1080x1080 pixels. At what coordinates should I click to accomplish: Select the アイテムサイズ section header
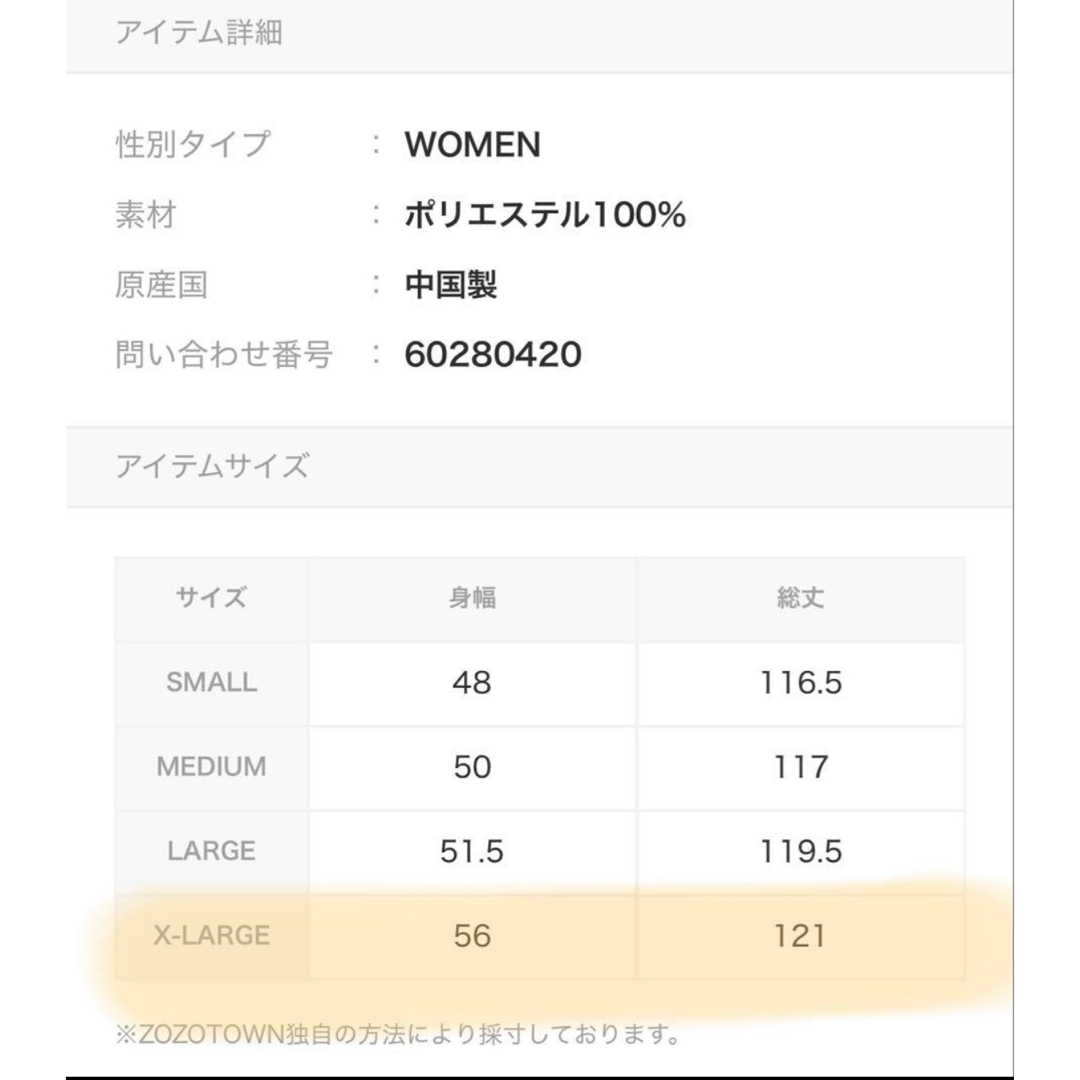pos(212,466)
